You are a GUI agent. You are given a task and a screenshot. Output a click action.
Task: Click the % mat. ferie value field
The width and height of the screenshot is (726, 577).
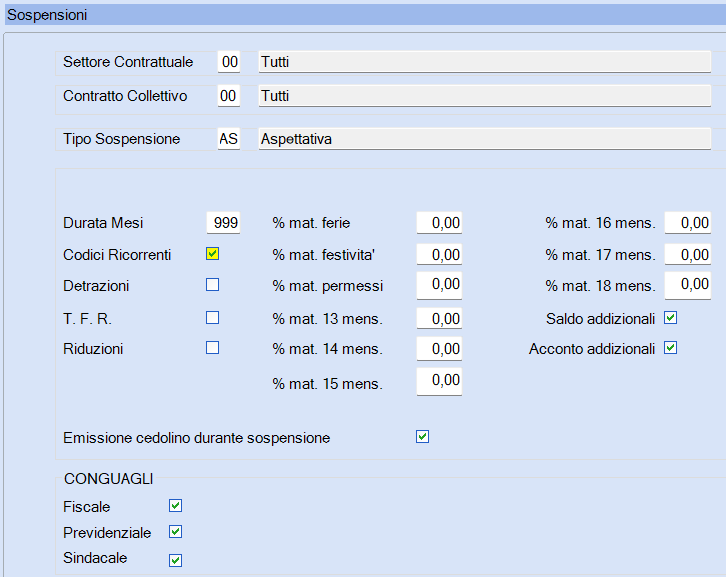[x=439, y=223]
